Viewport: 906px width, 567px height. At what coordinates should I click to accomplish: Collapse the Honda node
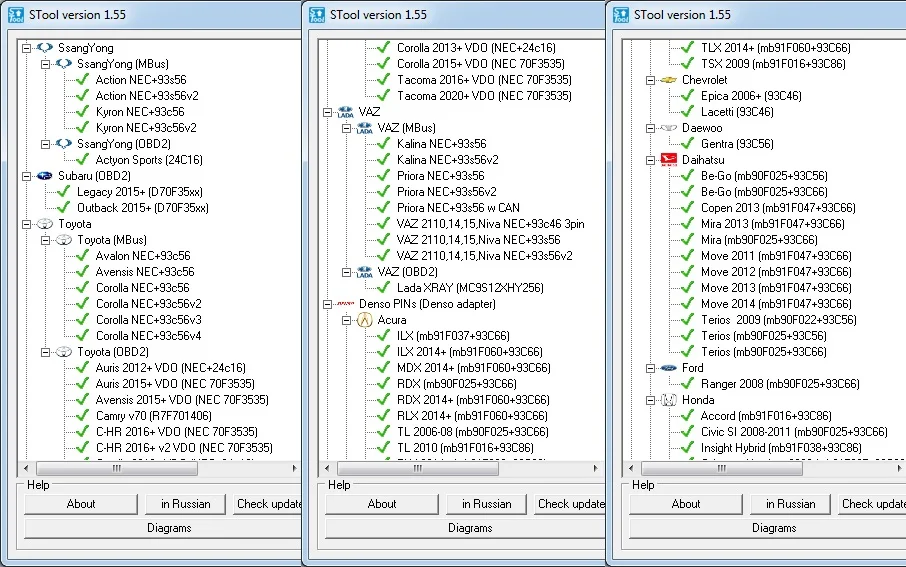pyautogui.click(x=651, y=400)
